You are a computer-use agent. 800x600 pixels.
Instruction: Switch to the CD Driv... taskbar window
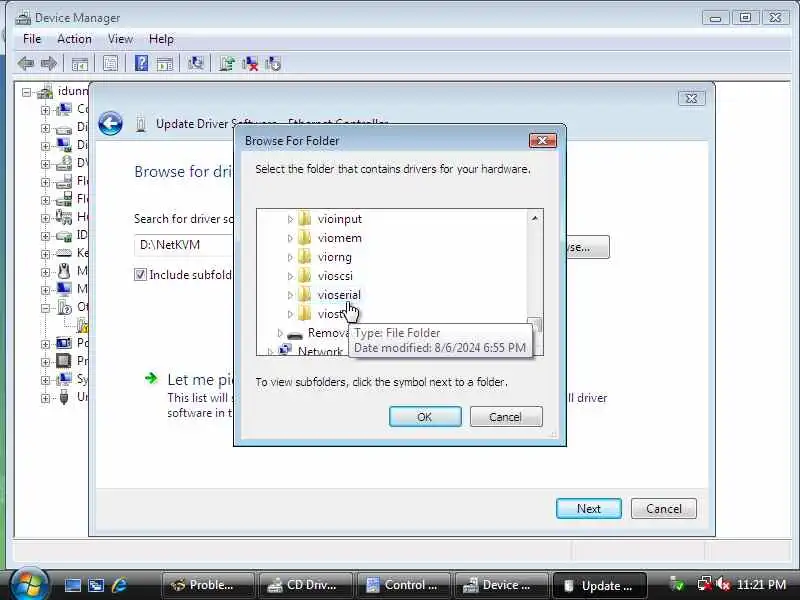point(305,585)
